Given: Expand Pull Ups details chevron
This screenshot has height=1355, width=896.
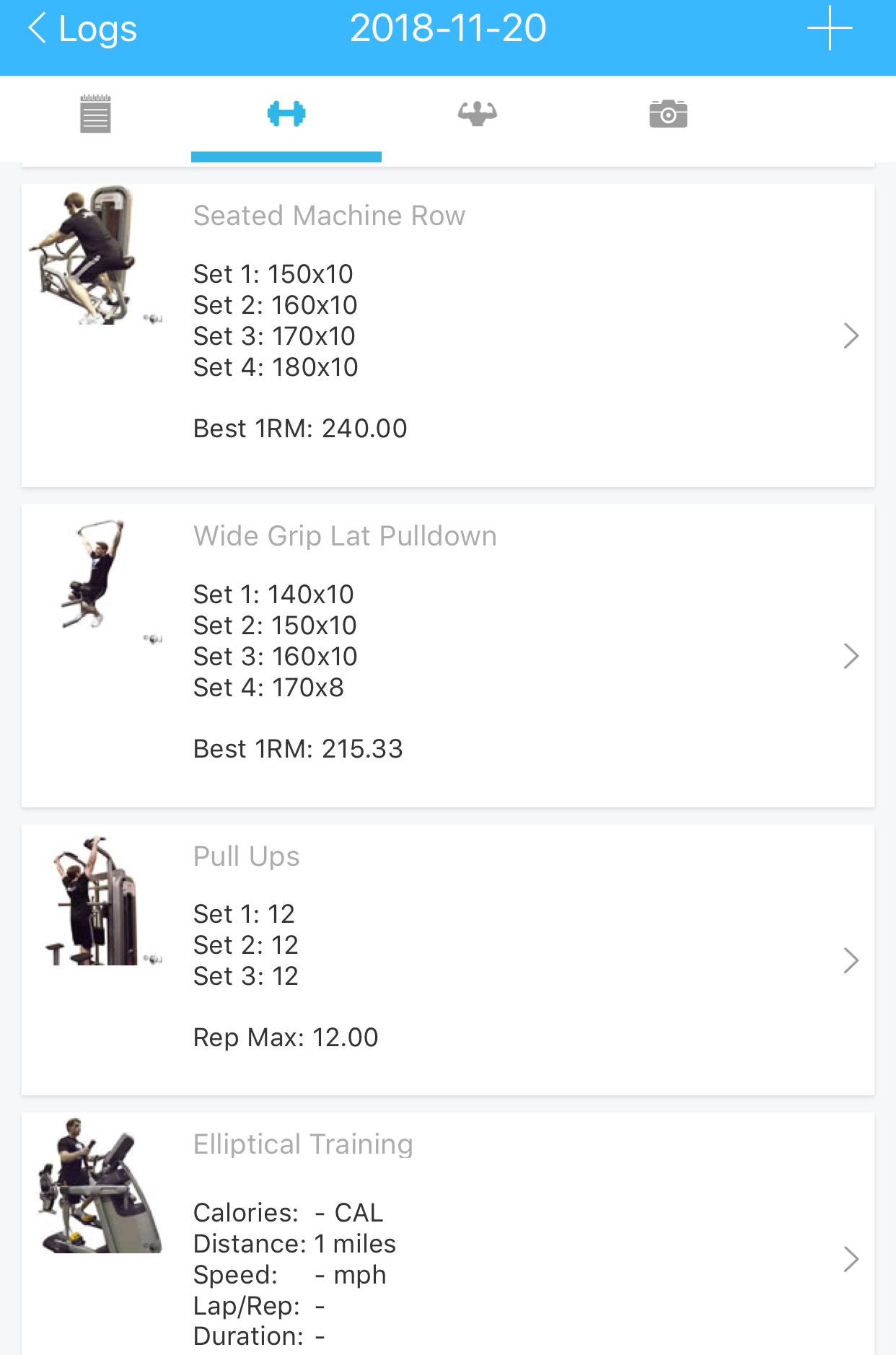Looking at the screenshot, I should (851, 960).
